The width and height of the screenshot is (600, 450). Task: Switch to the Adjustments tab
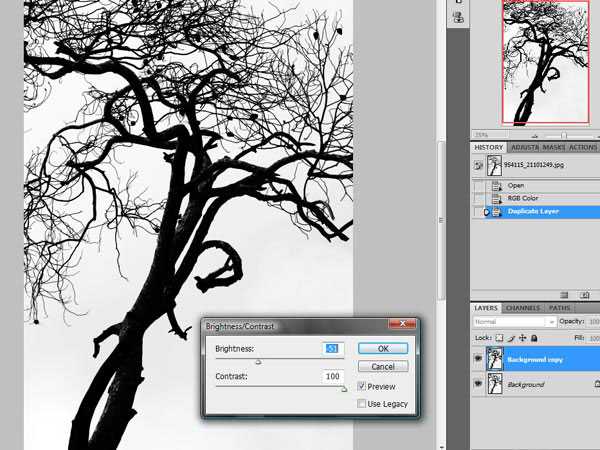pos(525,147)
